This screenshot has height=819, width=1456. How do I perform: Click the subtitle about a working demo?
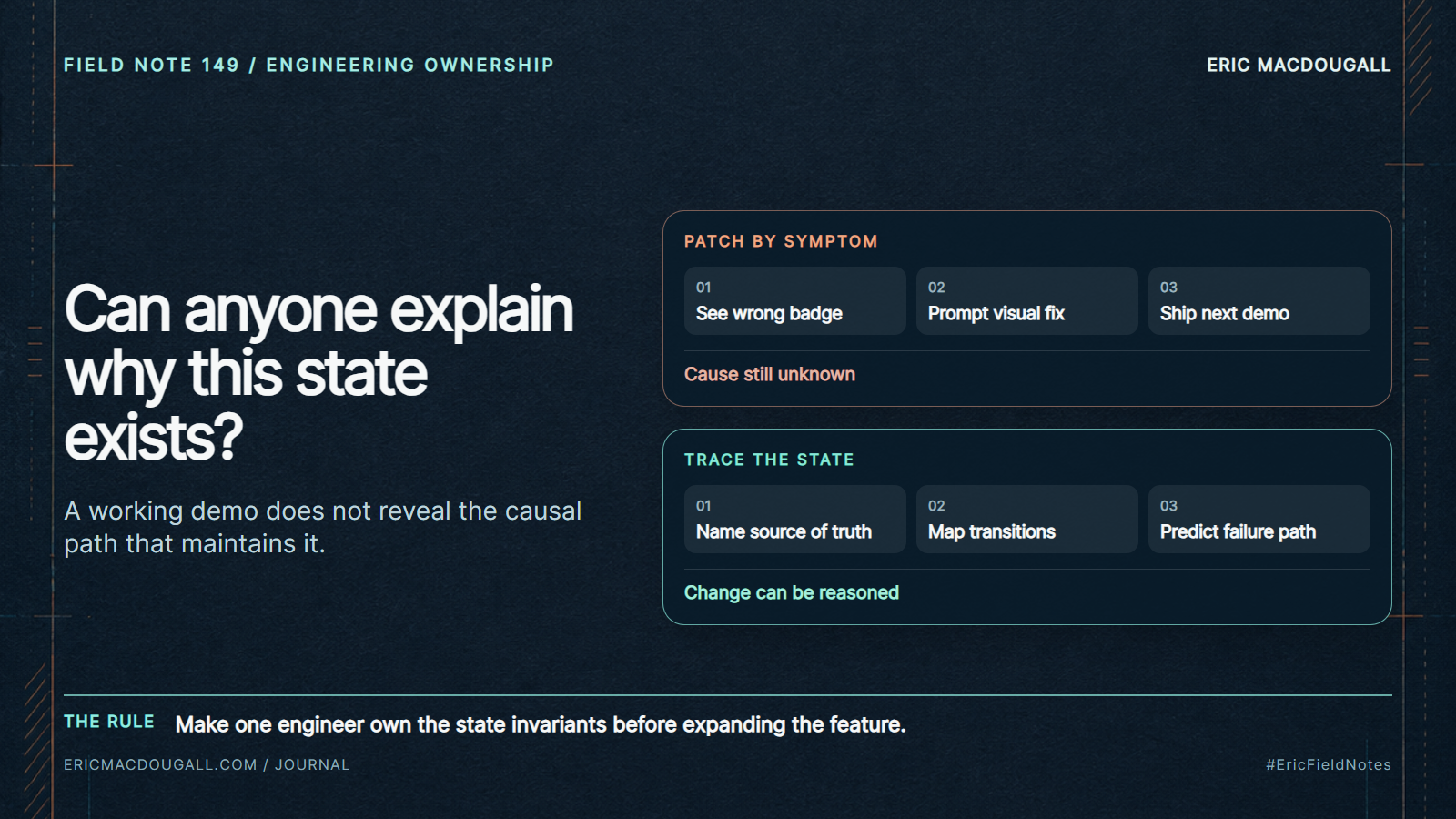pyautogui.click(x=322, y=527)
